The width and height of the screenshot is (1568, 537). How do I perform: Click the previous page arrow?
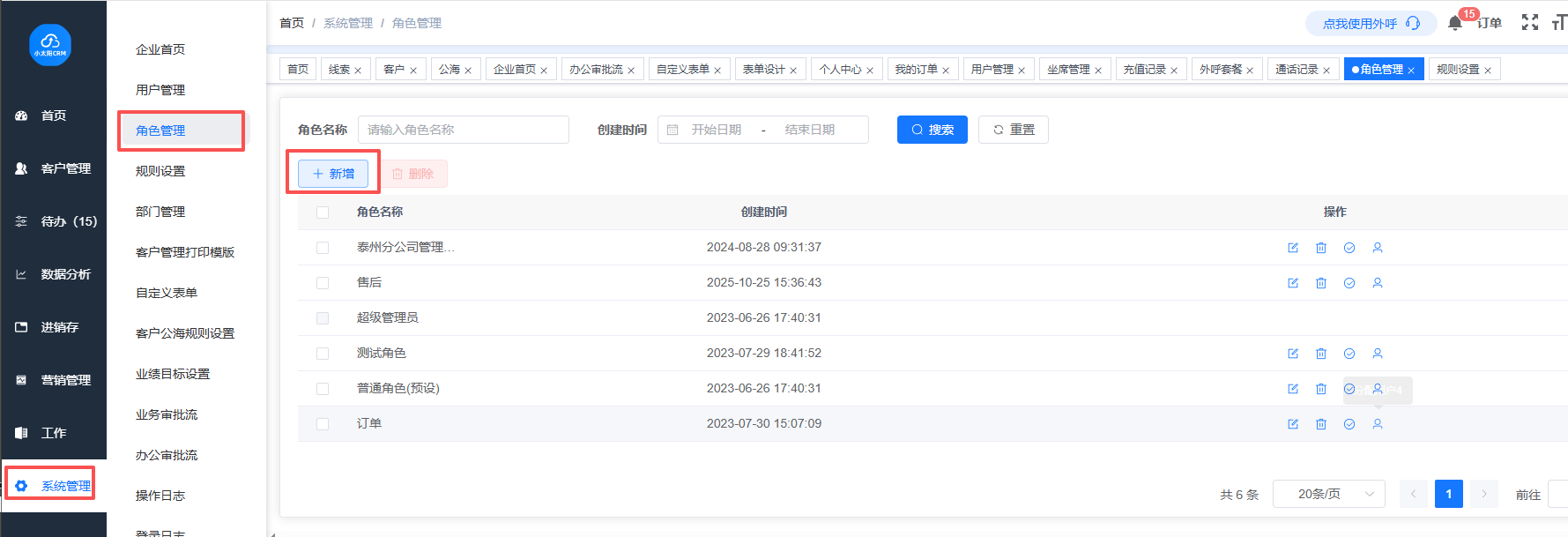pos(1414,494)
